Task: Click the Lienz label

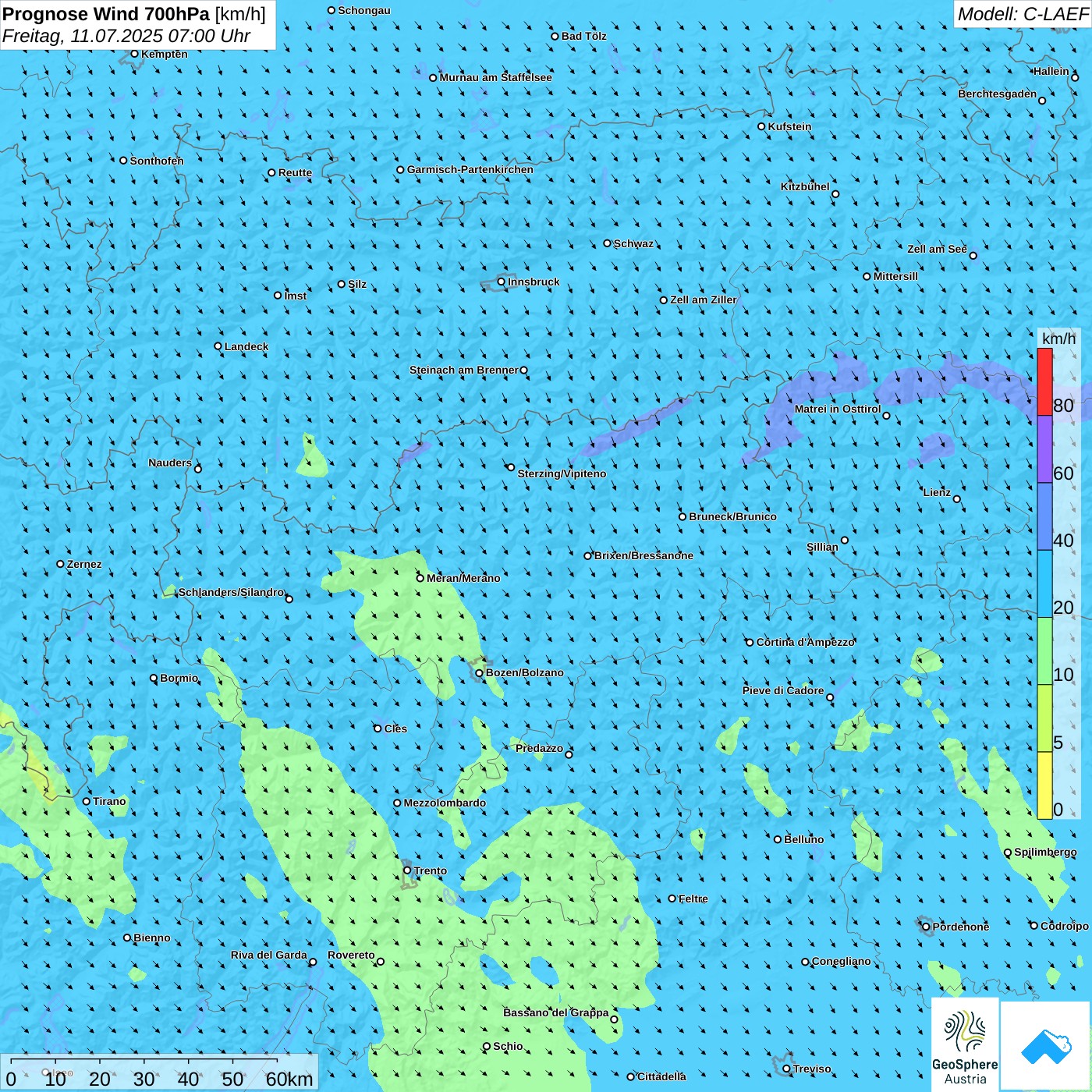Action: (x=937, y=492)
